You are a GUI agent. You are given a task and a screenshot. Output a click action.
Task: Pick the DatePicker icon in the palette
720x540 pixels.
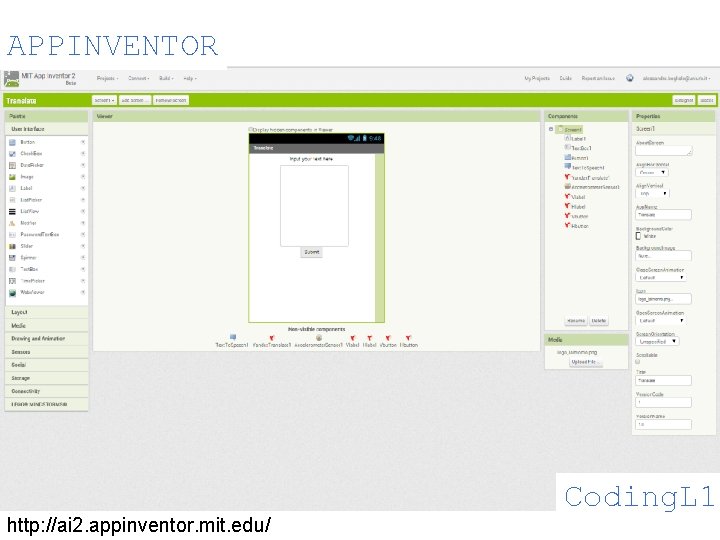(12, 165)
